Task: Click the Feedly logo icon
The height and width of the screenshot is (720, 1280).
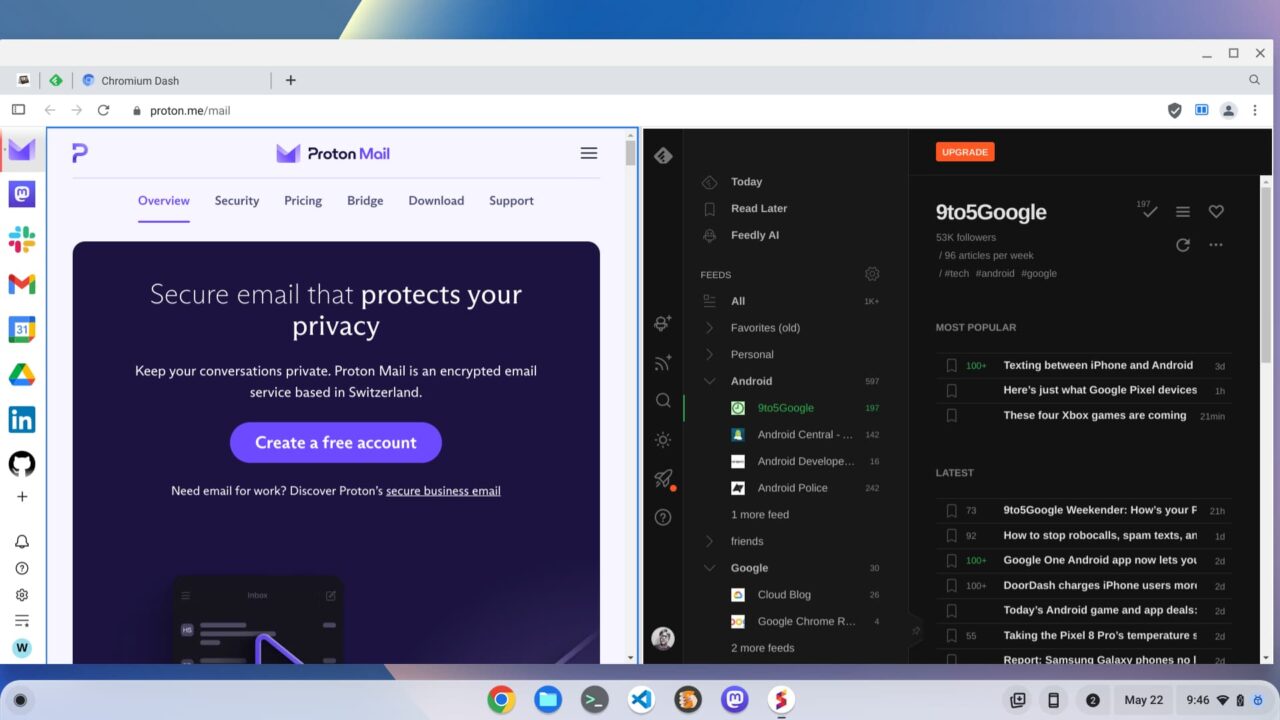Action: [x=663, y=155]
